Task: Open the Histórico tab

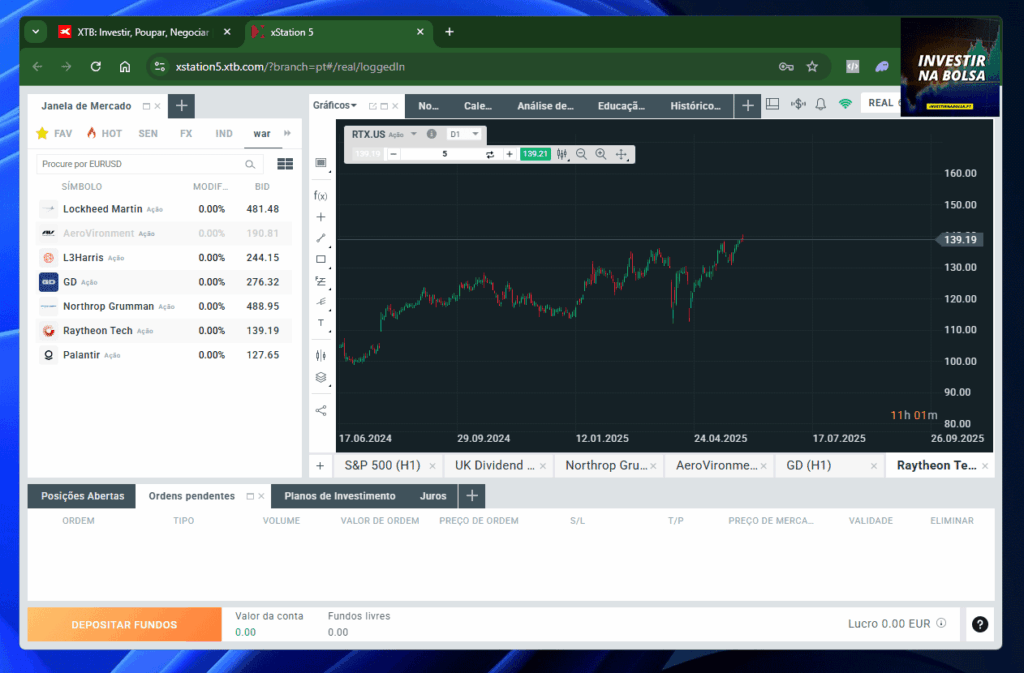Action: point(696,106)
